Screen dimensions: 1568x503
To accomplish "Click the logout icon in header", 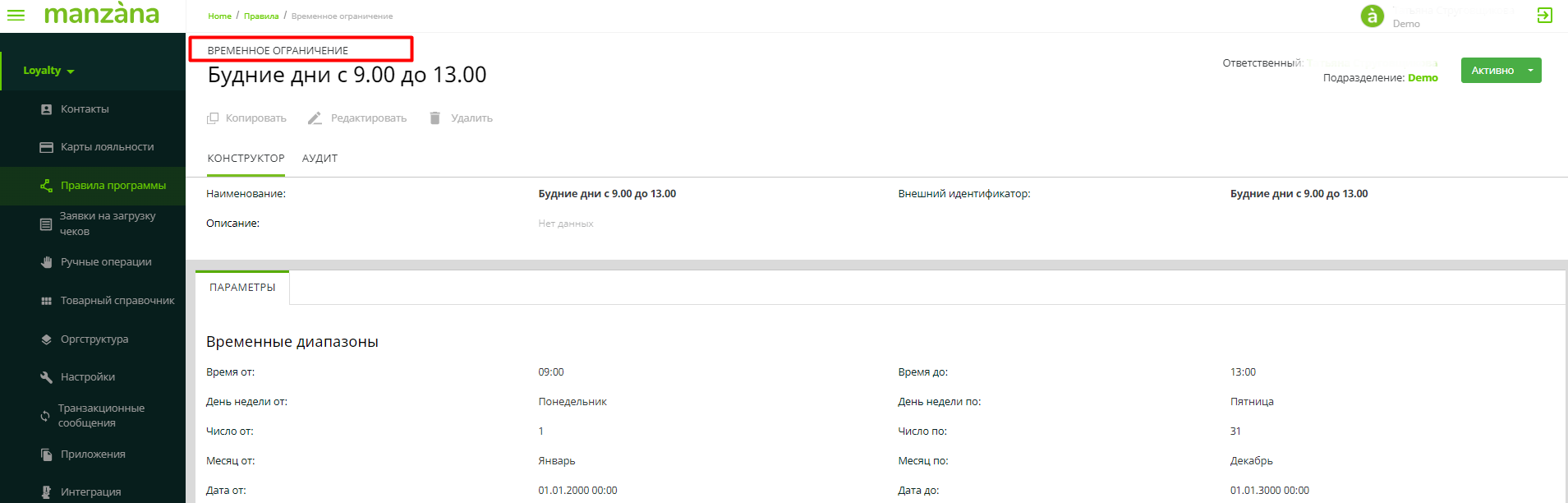I will (x=1544, y=16).
